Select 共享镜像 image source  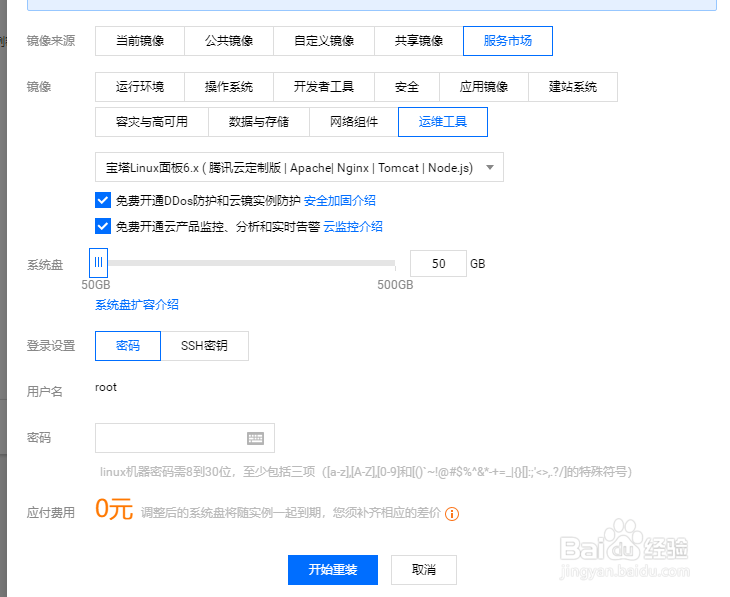419,41
